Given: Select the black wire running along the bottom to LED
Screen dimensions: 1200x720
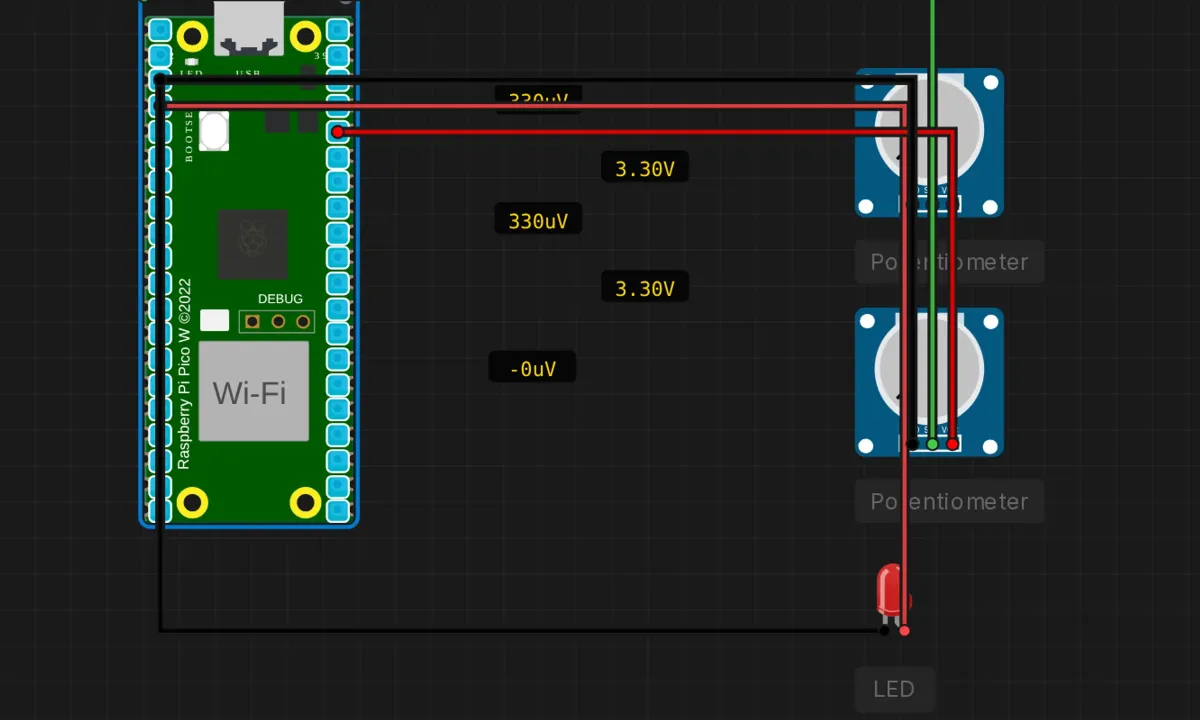Looking at the screenshot, I should [520, 630].
